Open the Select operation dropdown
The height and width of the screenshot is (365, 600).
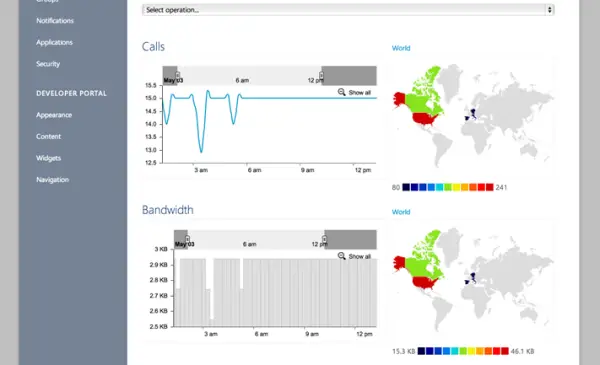tap(348, 10)
